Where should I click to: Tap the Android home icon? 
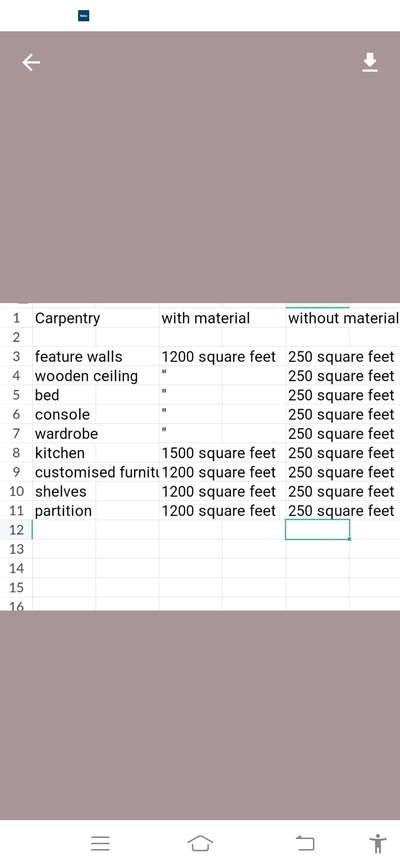[200, 843]
